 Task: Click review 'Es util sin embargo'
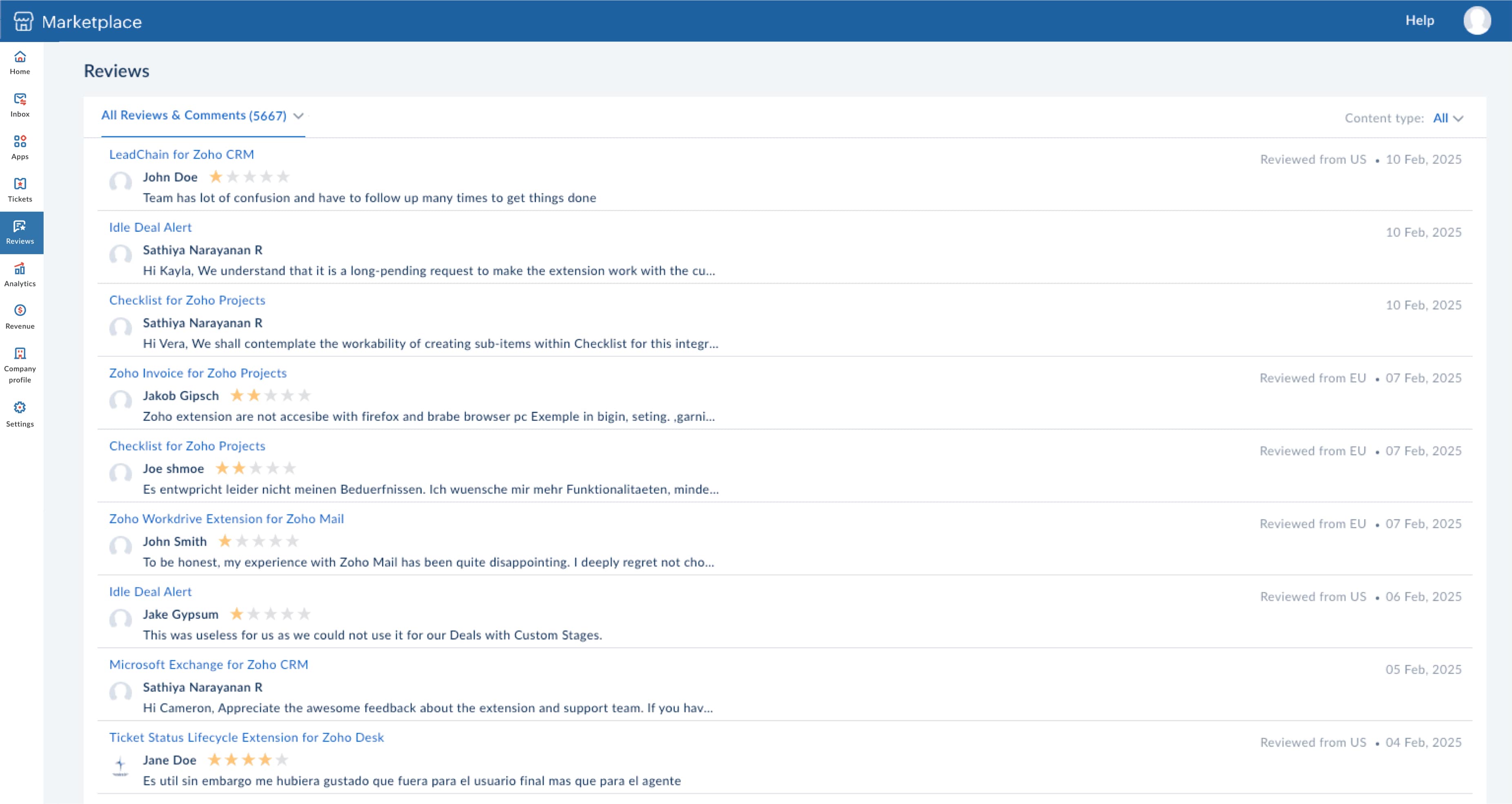tap(412, 781)
